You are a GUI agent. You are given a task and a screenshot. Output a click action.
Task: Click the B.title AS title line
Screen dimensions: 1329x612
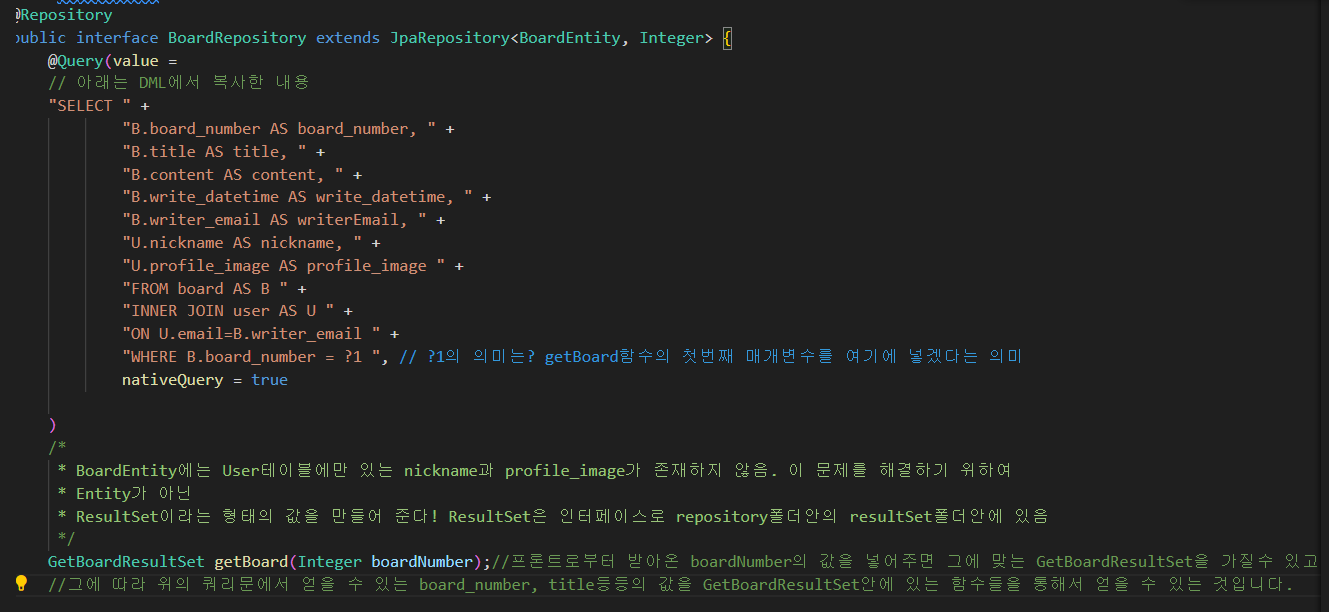[x=223, y=152]
